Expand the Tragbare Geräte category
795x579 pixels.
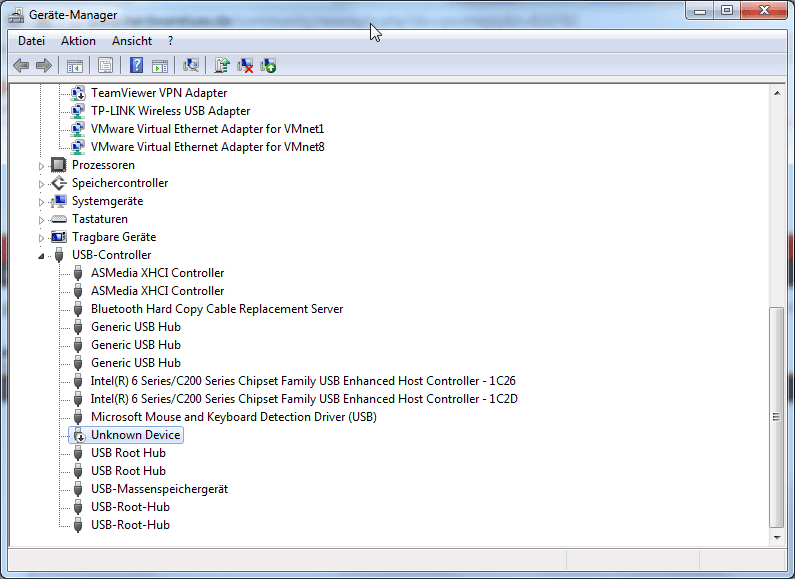coord(42,238)
